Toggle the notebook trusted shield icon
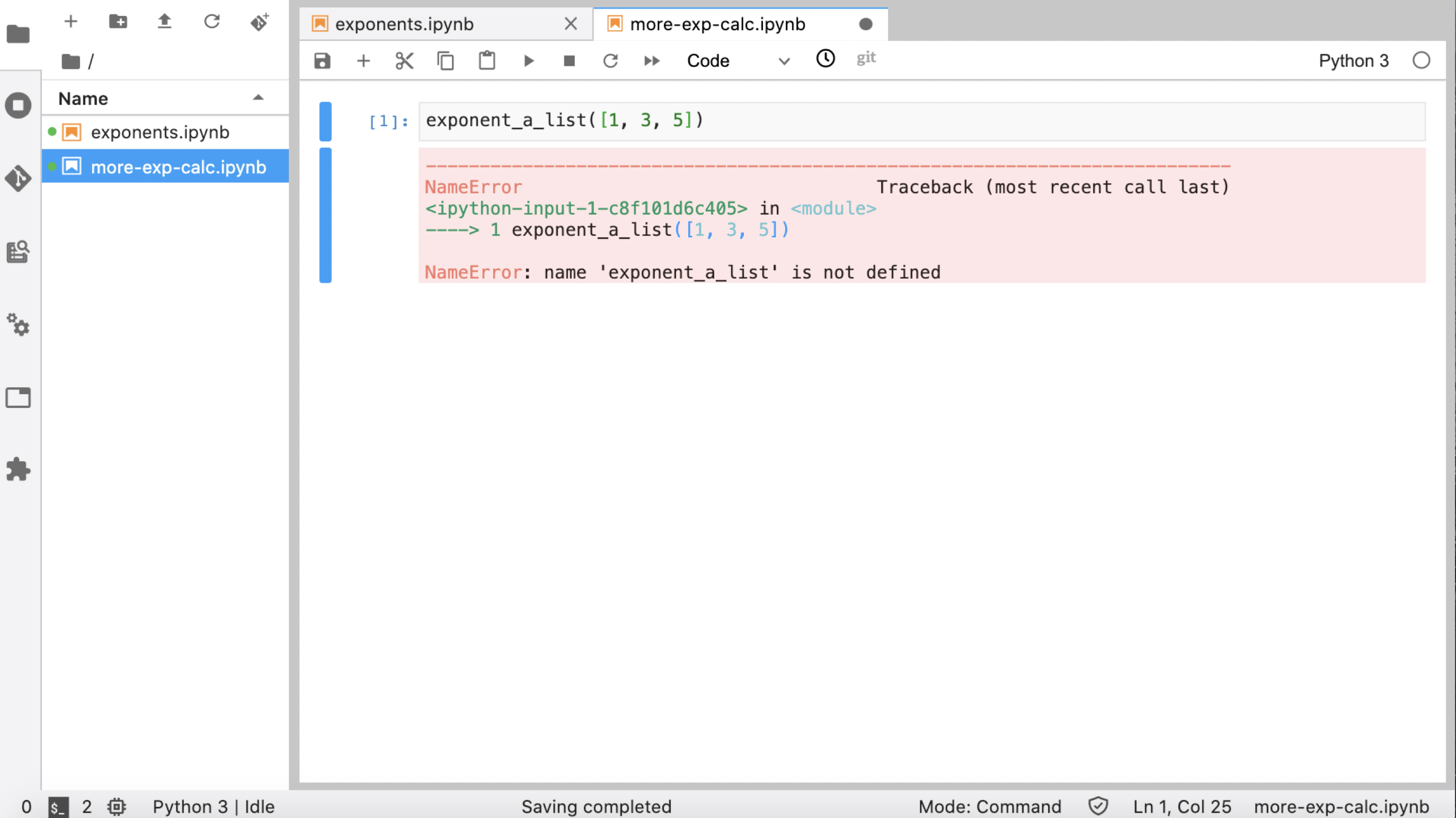The height and width of the screenshot is (818, 1456). tap(1098, 806)
